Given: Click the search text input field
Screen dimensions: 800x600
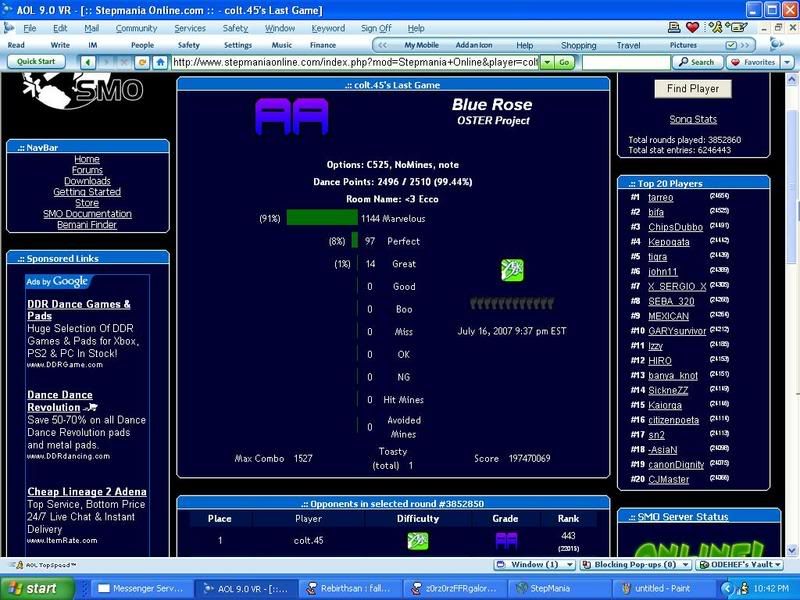Looking at the screenshot, I should (x=626, y=62).
